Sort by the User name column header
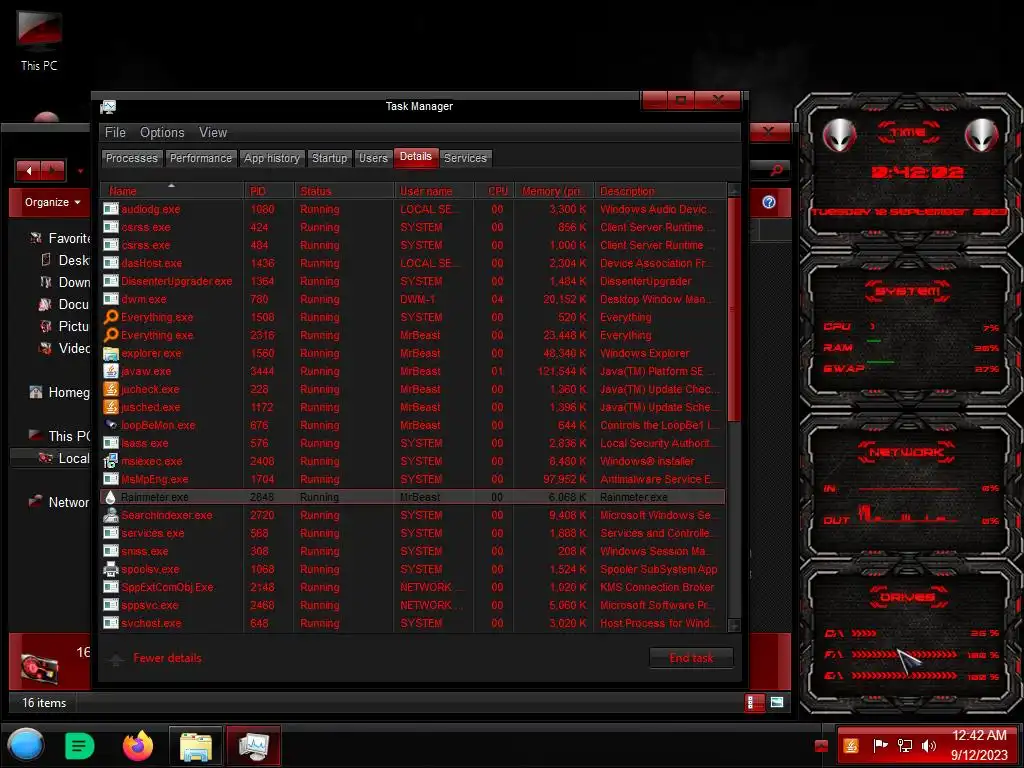Image resolution: width=1024 pixels, height=768 pixels. (434, 191)
